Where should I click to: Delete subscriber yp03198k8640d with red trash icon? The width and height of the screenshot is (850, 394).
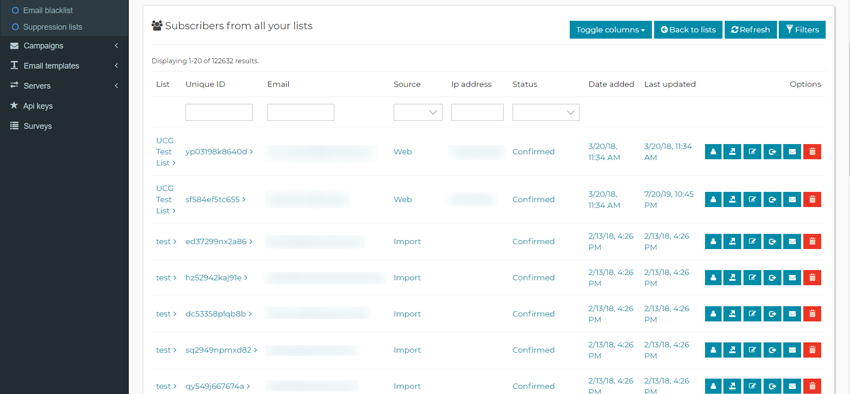click(x=812, y=152)
